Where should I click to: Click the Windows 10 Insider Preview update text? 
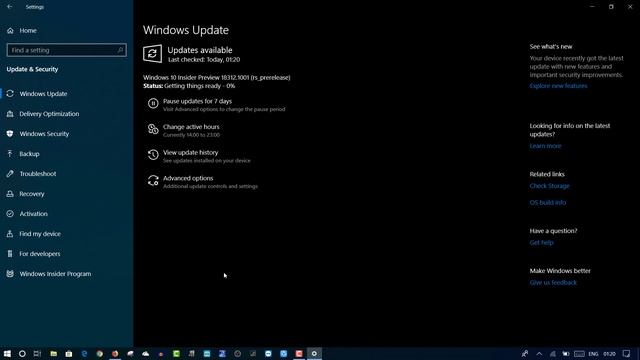[x=216, y=78]
